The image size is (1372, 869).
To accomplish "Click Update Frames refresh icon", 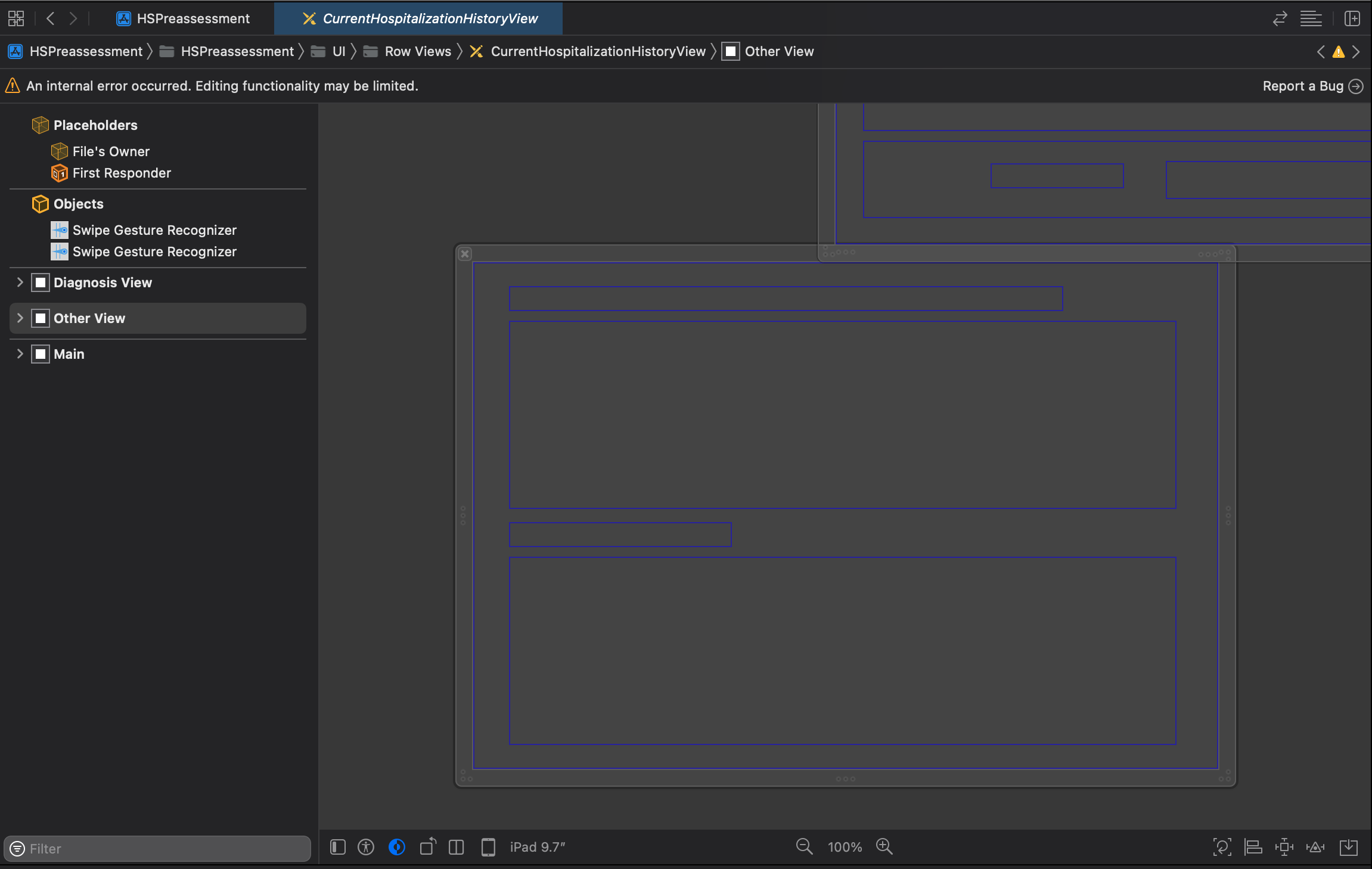I will click(1222, 847).
